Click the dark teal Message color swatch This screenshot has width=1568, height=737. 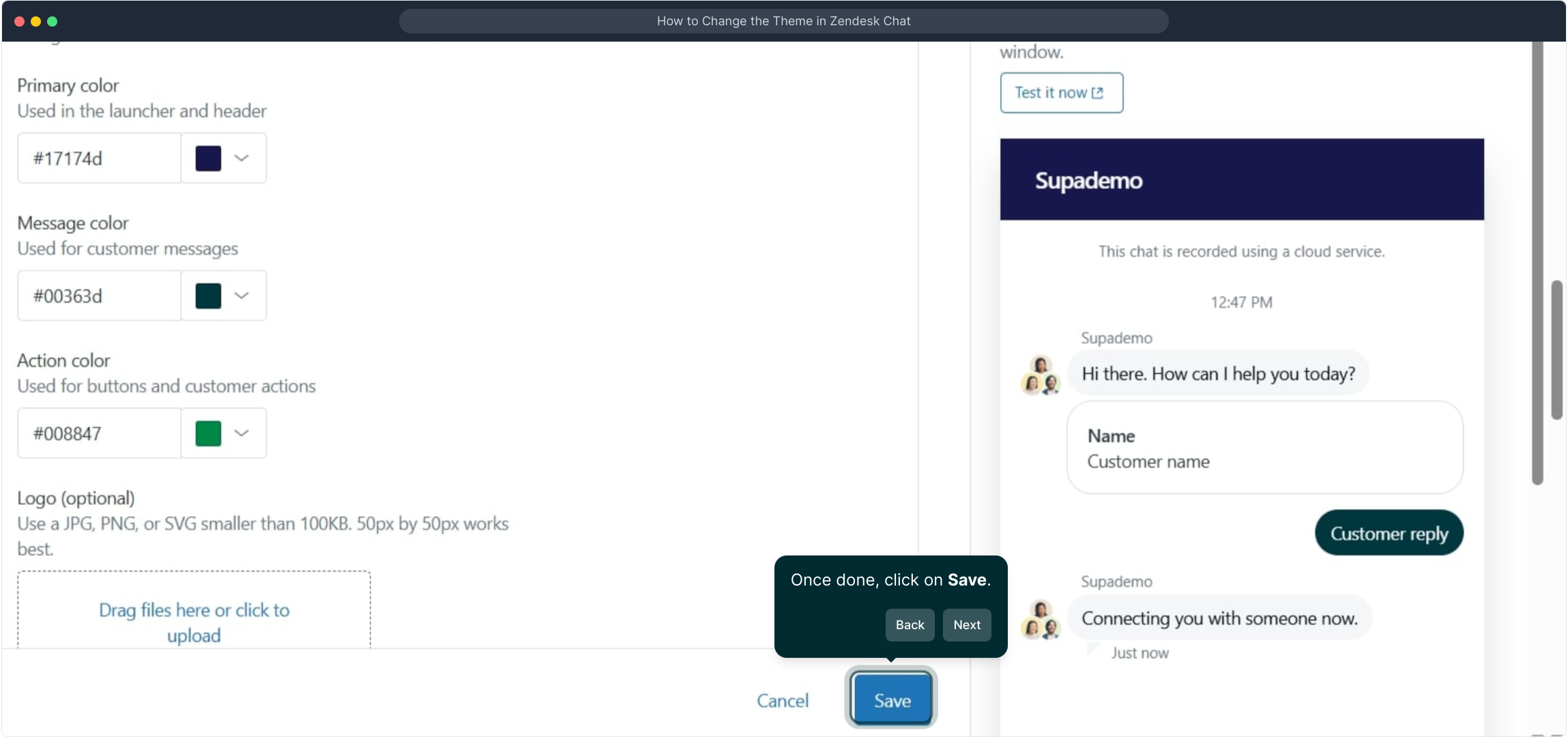[208, 295]
